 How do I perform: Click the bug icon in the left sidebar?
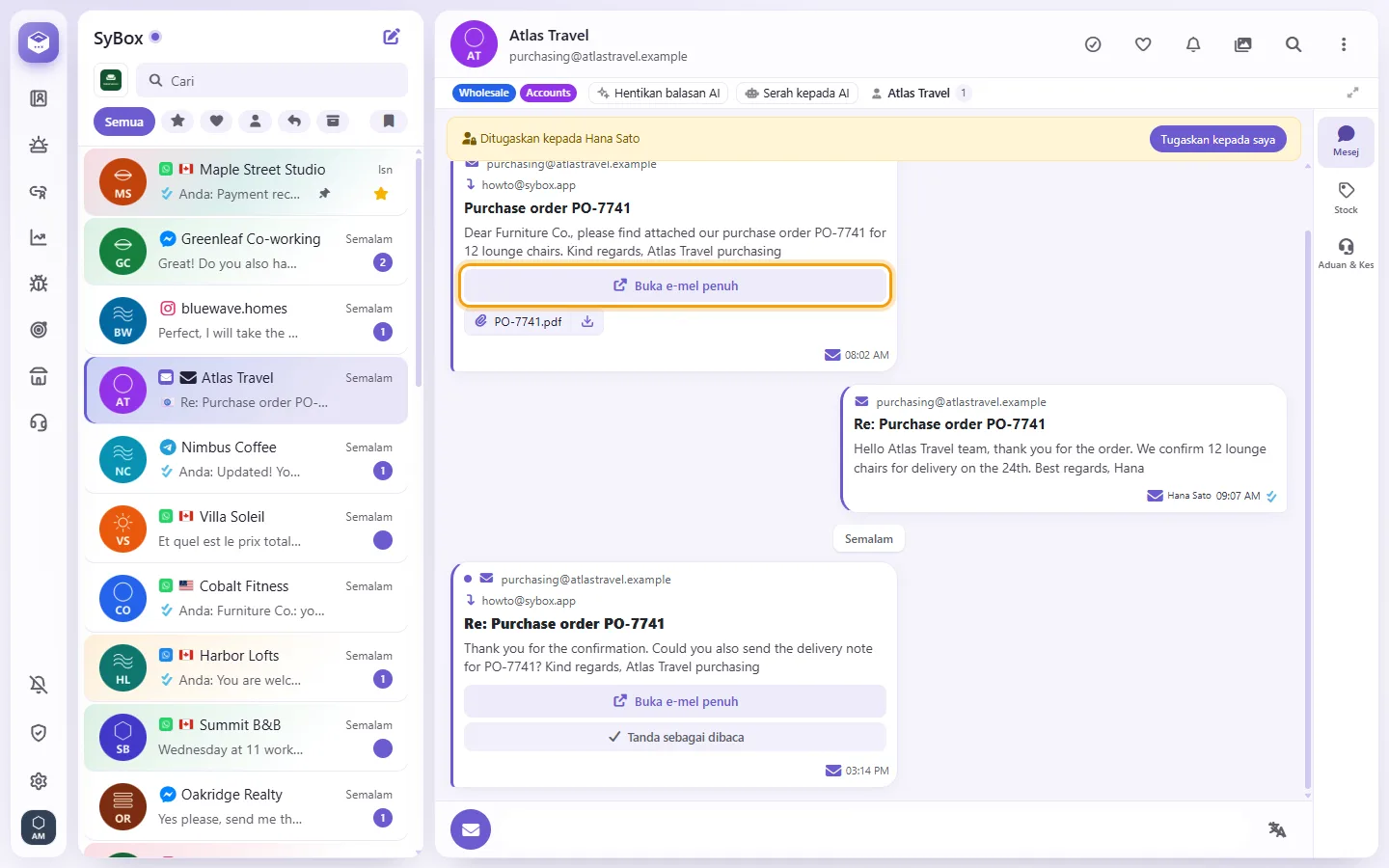pyautogui.click(x=39, y=284)
